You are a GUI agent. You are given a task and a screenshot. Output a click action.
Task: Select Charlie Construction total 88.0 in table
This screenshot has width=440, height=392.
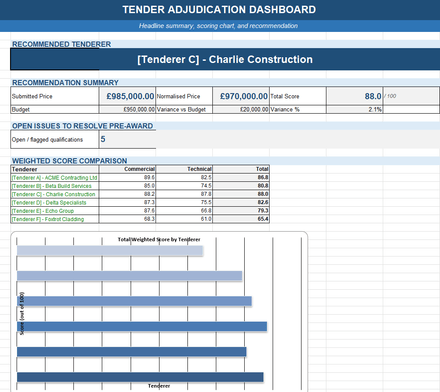point(241,194)
